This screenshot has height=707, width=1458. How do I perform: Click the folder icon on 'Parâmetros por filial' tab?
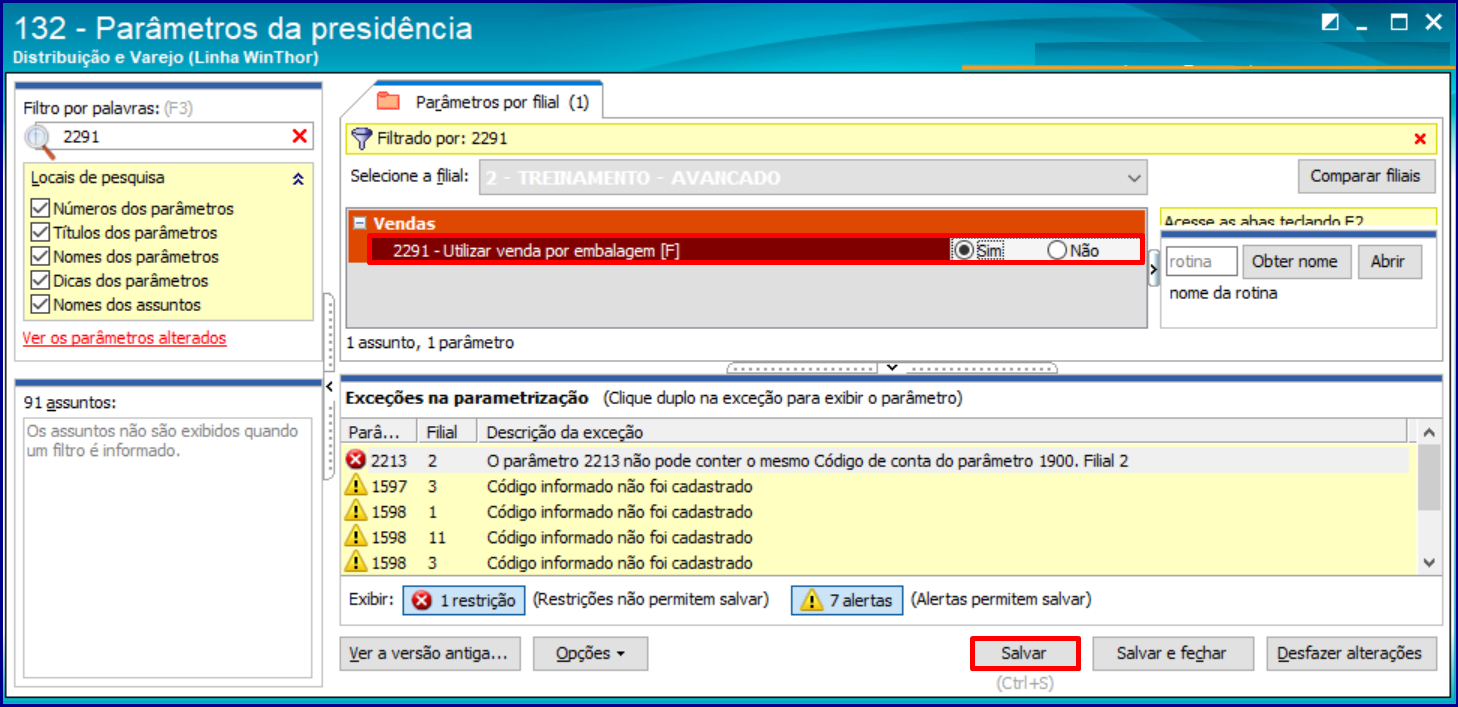click(x=388, y=101)
